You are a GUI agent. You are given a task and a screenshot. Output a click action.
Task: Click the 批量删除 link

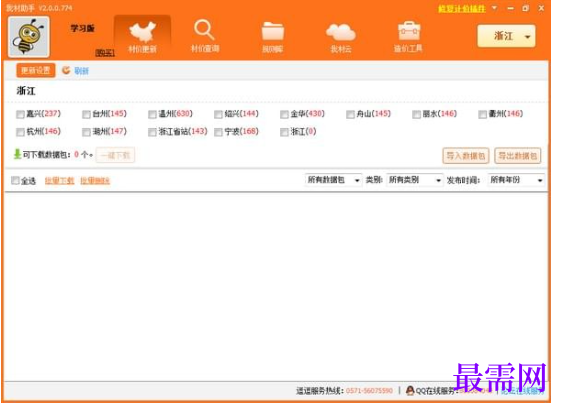point(95,181)
